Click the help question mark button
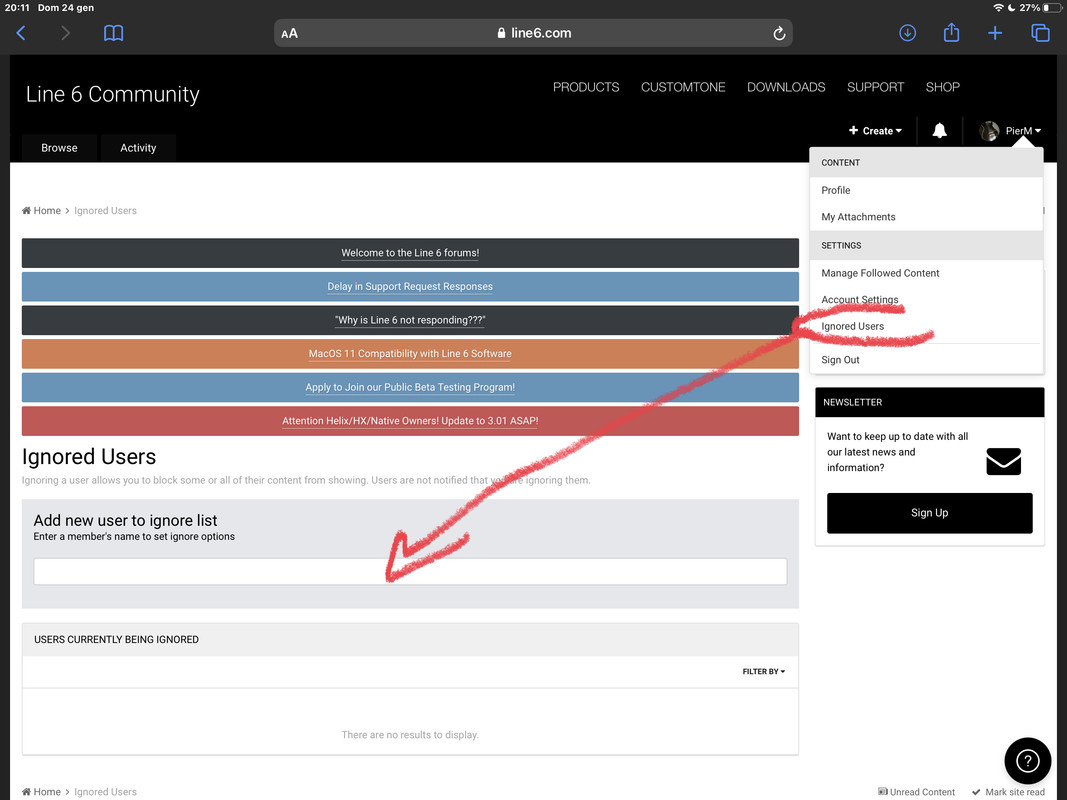Image resolution: width=1067 pixels, height=800 pixels. 1028,761
